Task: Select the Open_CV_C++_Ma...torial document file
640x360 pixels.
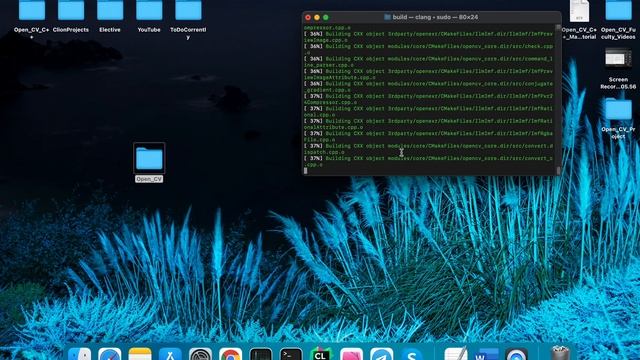Action: pyautogui.click(x=579, y=11)
